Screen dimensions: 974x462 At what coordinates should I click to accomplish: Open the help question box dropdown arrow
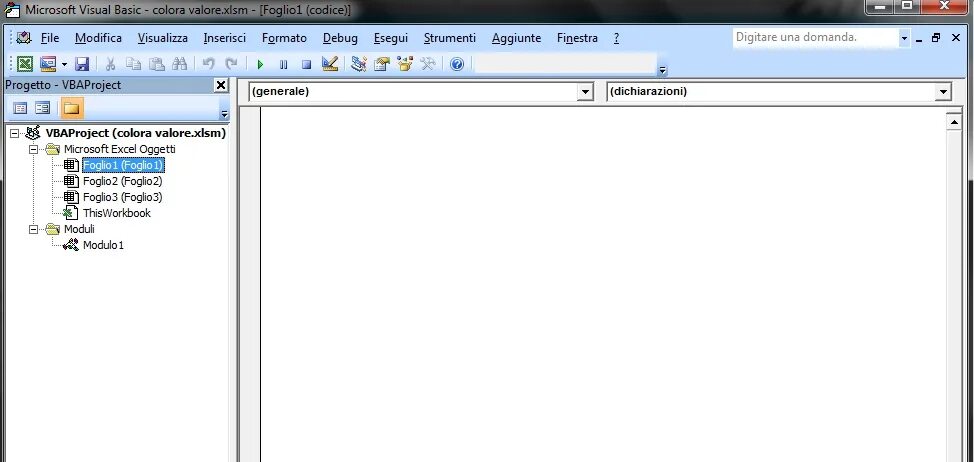tap(904, 38)
